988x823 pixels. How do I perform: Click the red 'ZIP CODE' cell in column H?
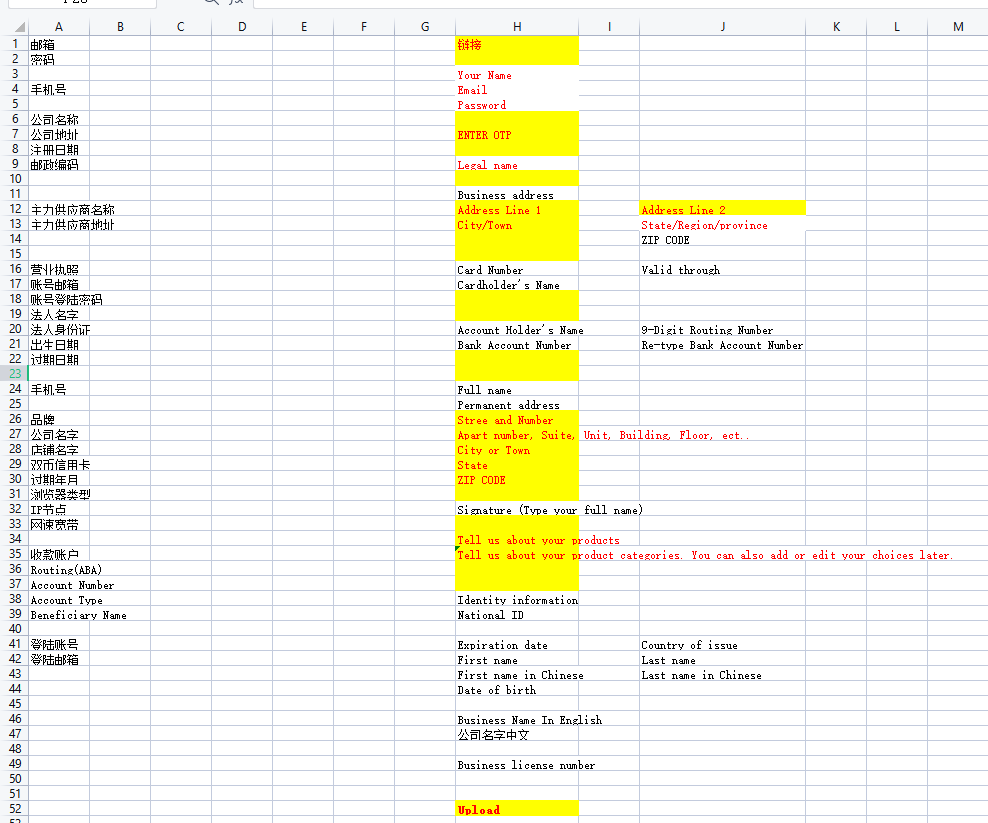point(517,479)
